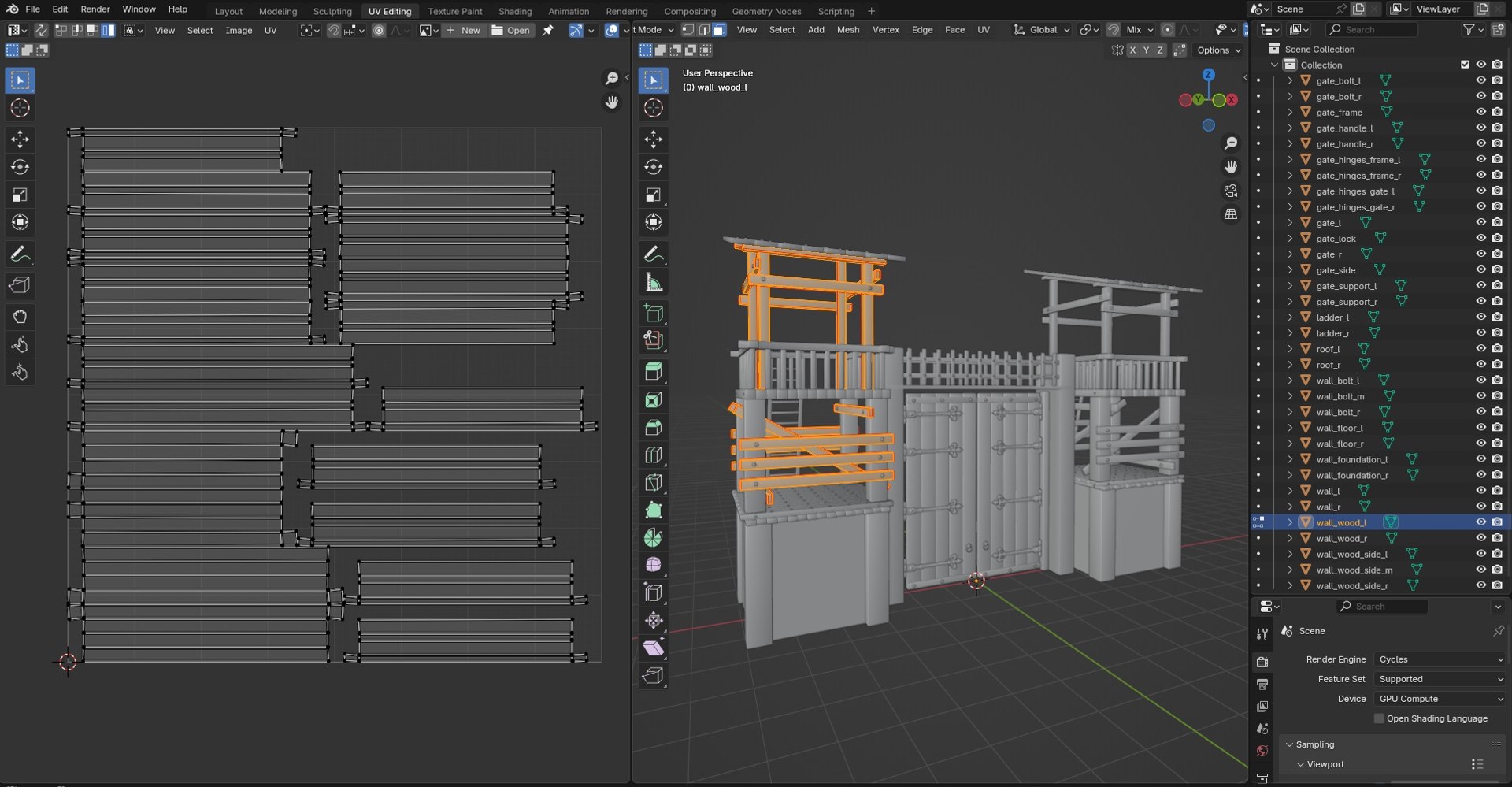Open Global transform orientation dropdown
The image size is (1512, 787).
click(x=1042, y=30)
